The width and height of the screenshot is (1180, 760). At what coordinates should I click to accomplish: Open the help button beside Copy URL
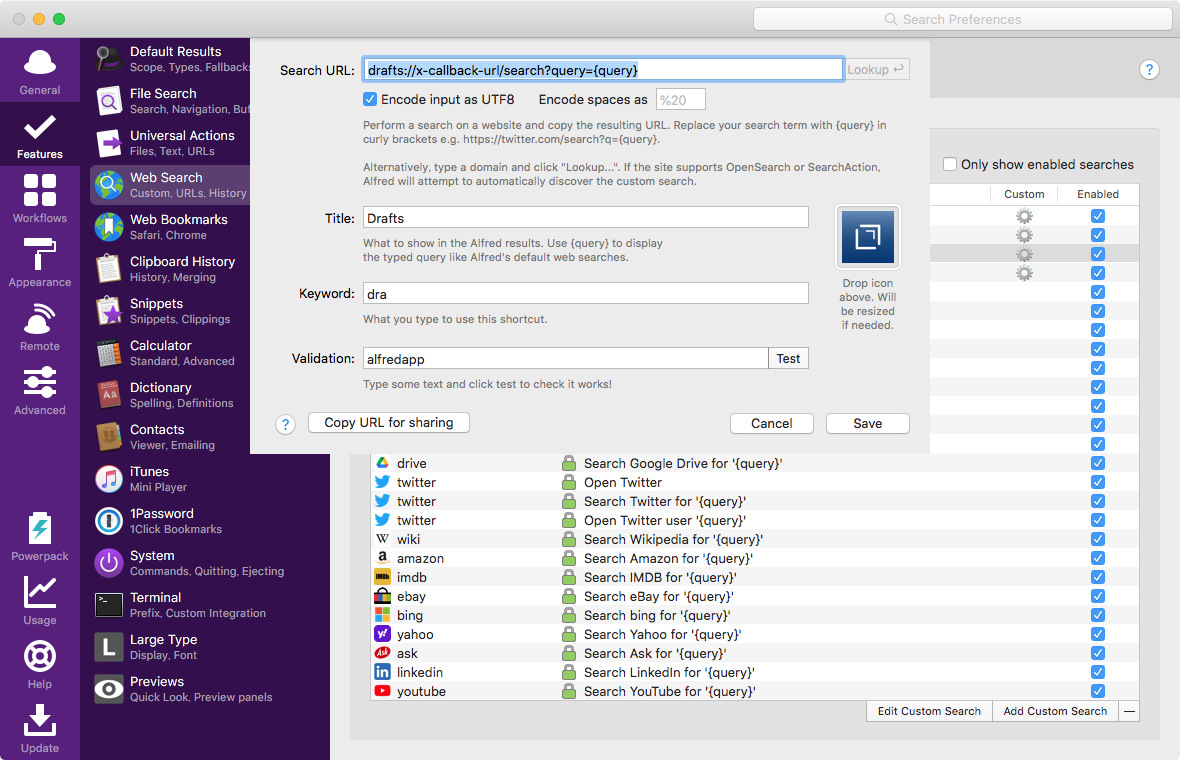285,424
